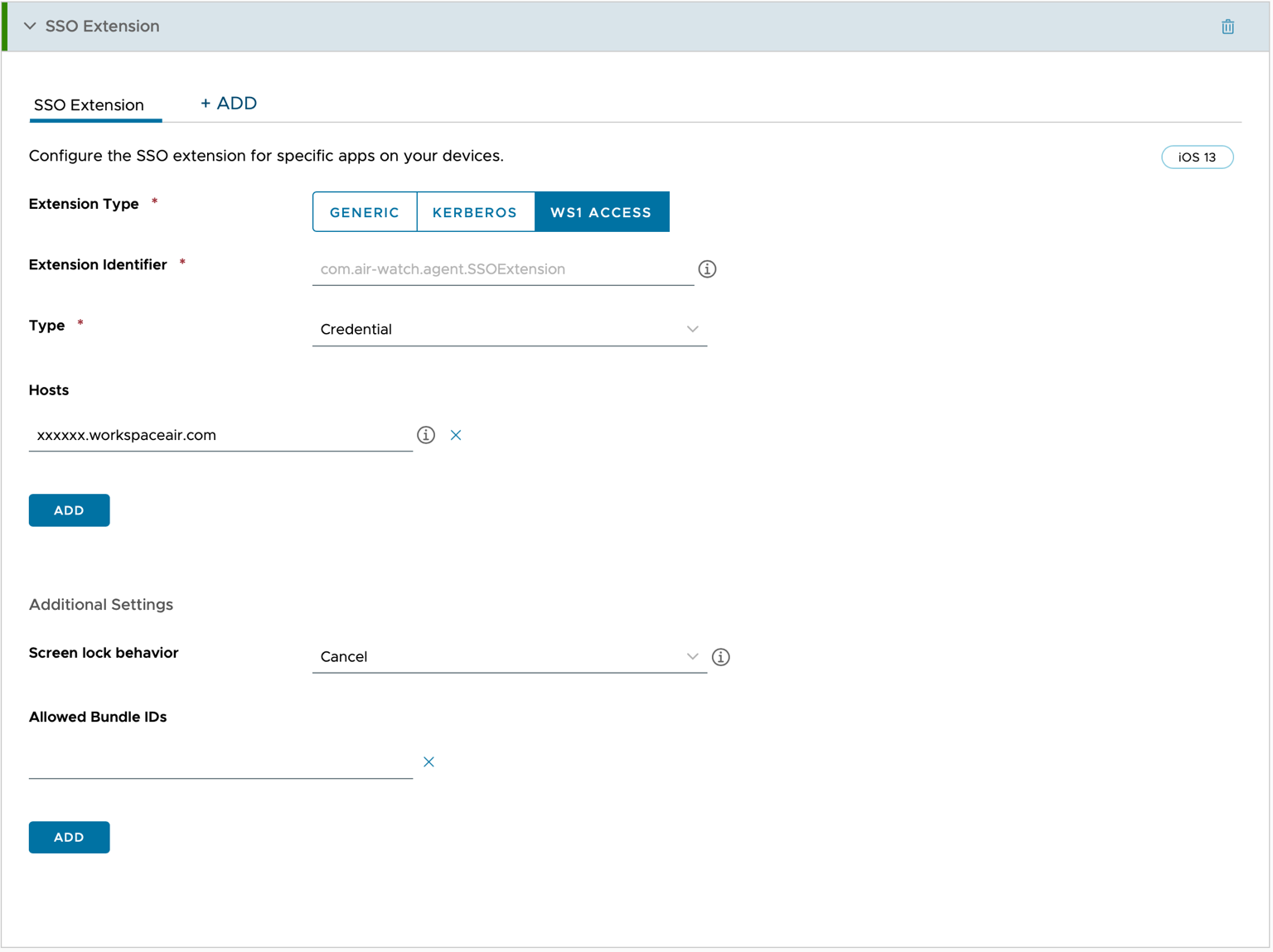Click the info icon next to Screen lock behavior

pos(720,657)
